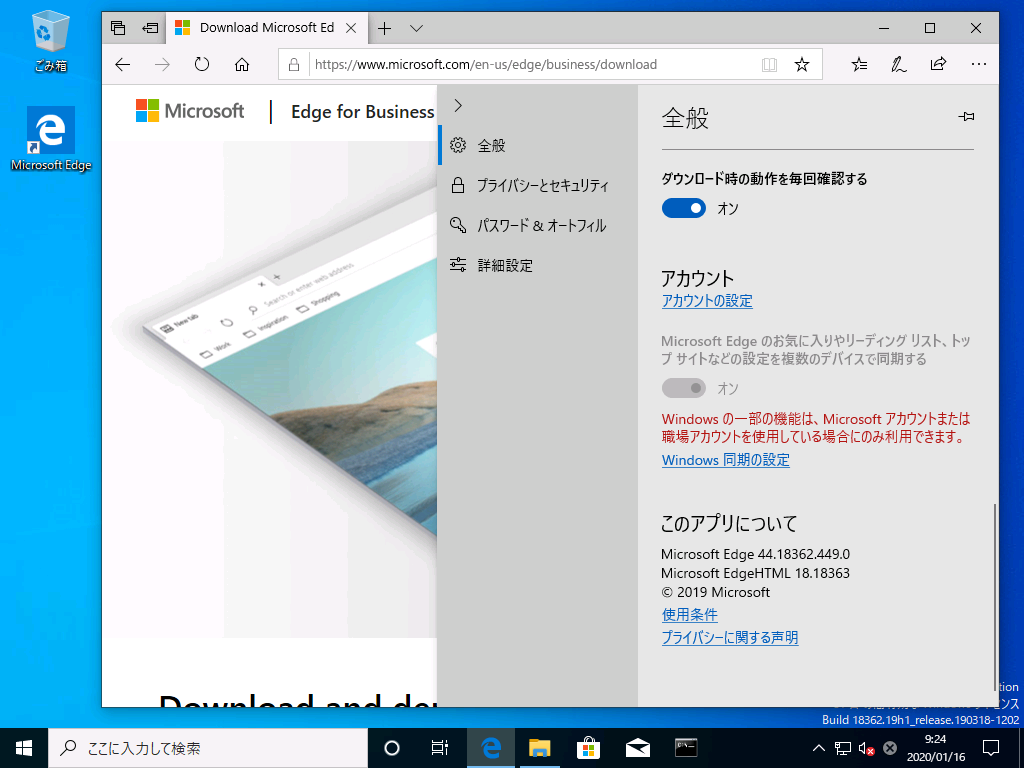Open the Windows Start menu
This screenshot has width=1024, height=768.
[x=24, y=748]
